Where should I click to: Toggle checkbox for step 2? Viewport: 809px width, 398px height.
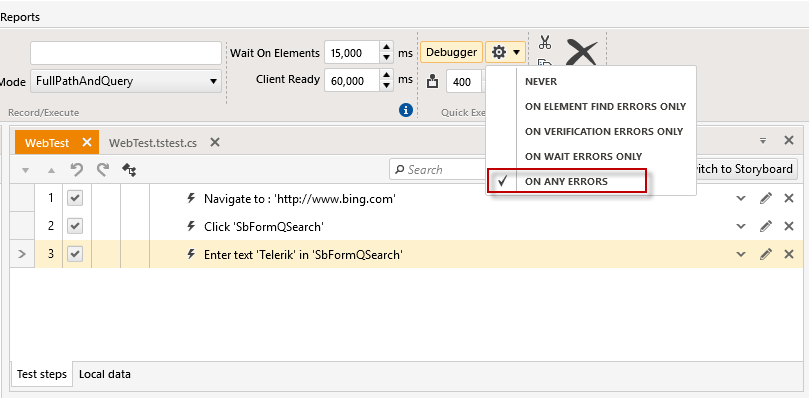coord(75,226)
